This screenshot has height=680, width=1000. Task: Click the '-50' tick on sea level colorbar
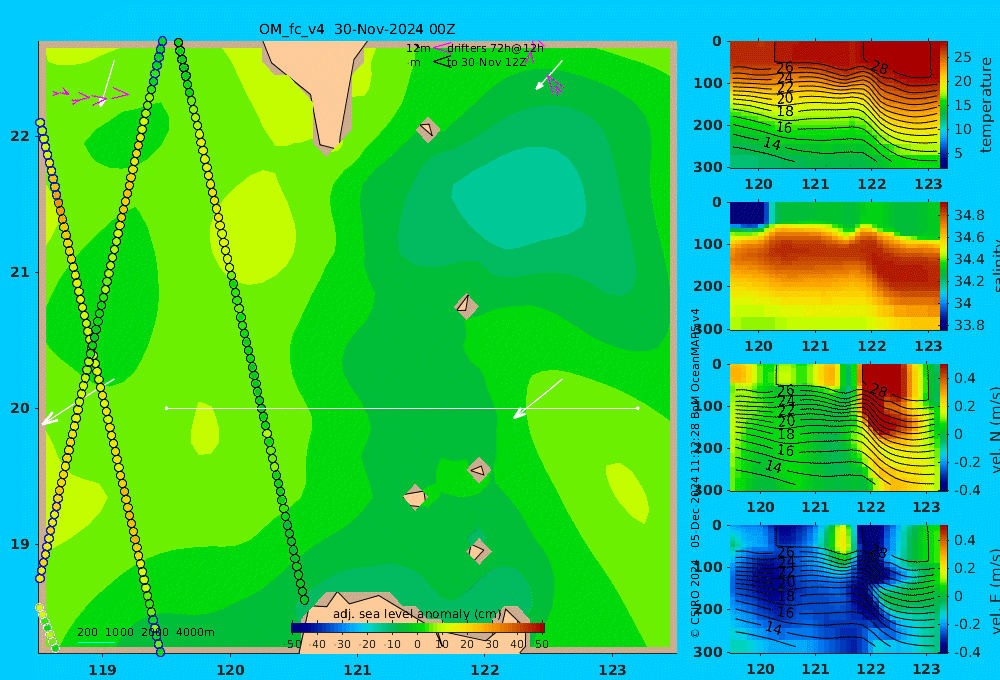pos(293,644)
